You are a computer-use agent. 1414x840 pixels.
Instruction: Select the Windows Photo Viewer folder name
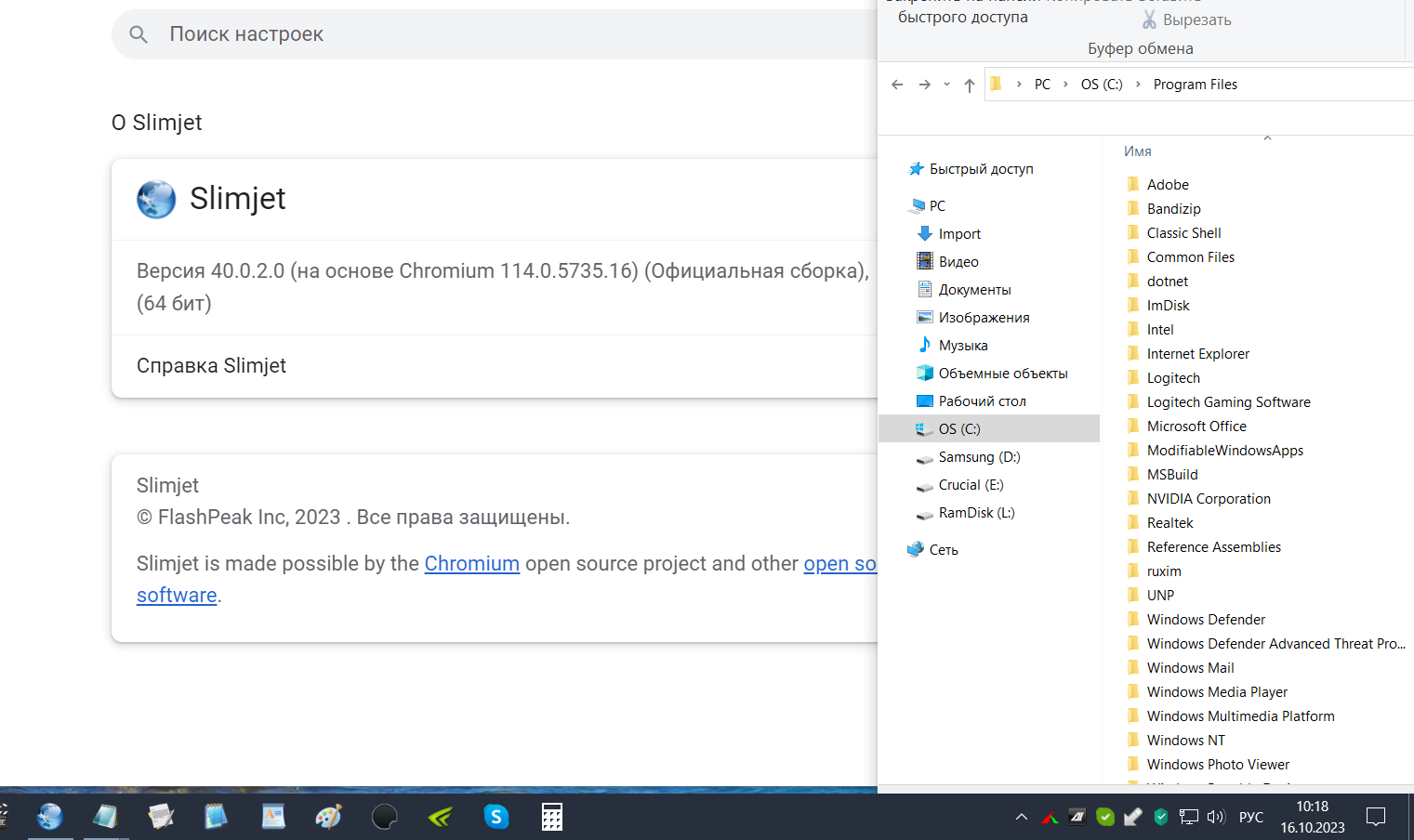coord(1219,765)
